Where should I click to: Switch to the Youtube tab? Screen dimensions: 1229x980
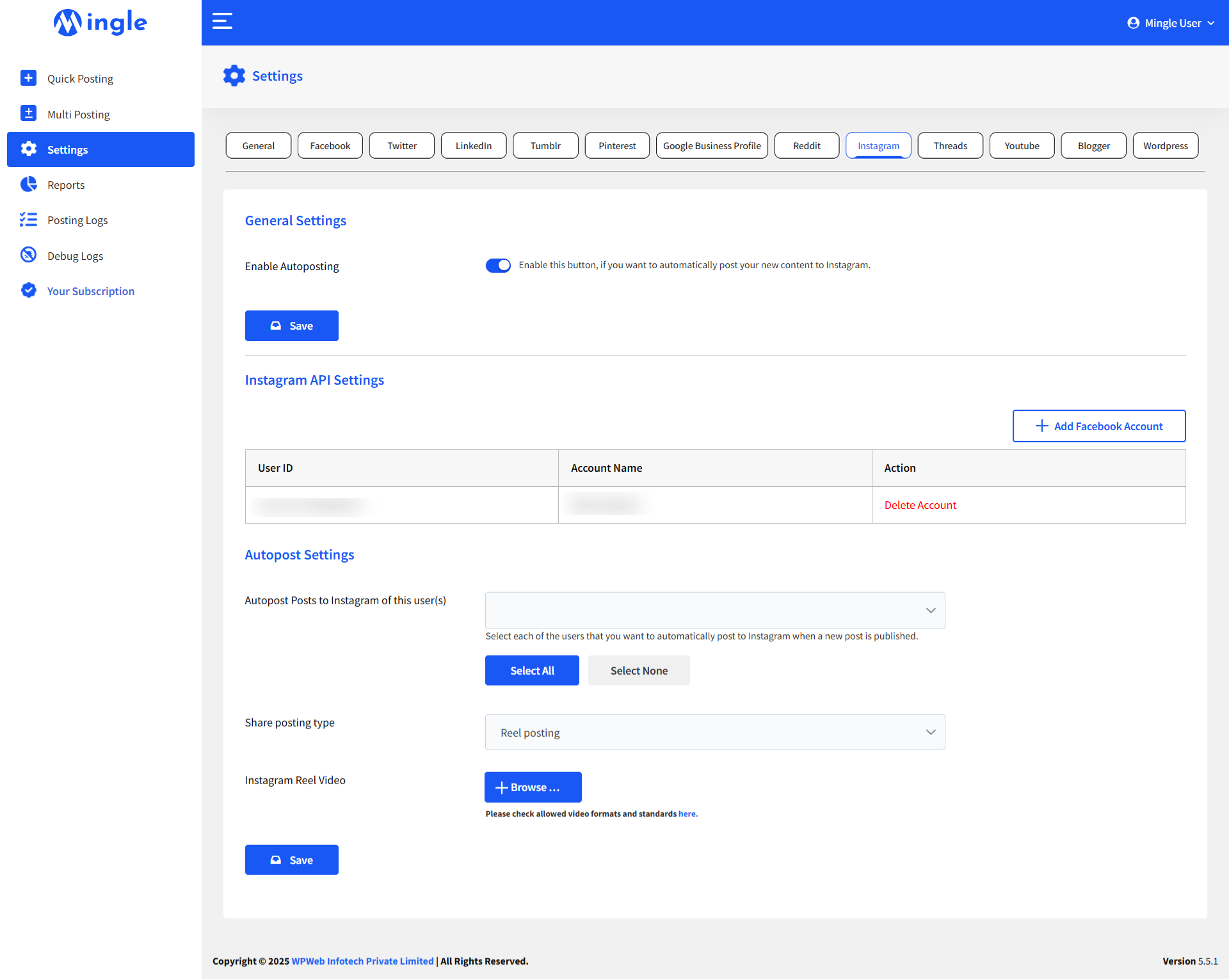pyautogui.click(x=1022, y=145)
